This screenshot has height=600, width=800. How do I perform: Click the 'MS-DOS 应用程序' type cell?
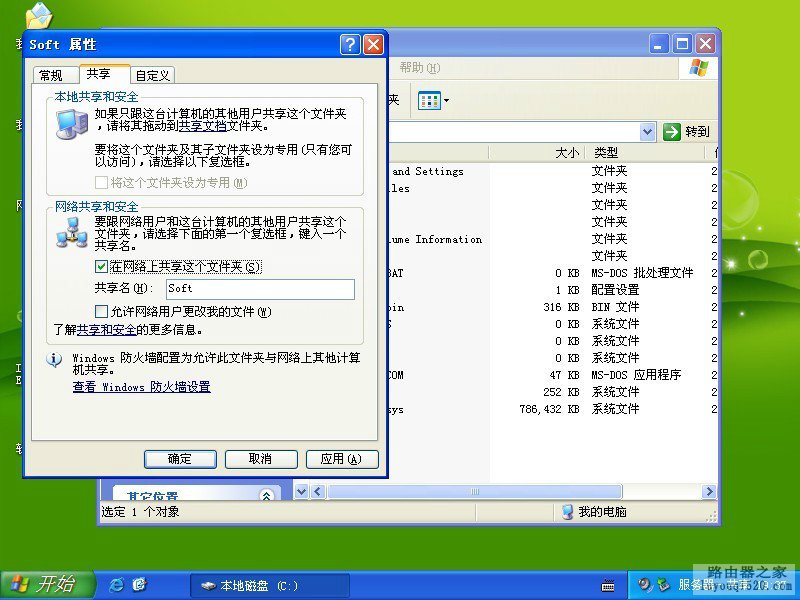point(636,375)
